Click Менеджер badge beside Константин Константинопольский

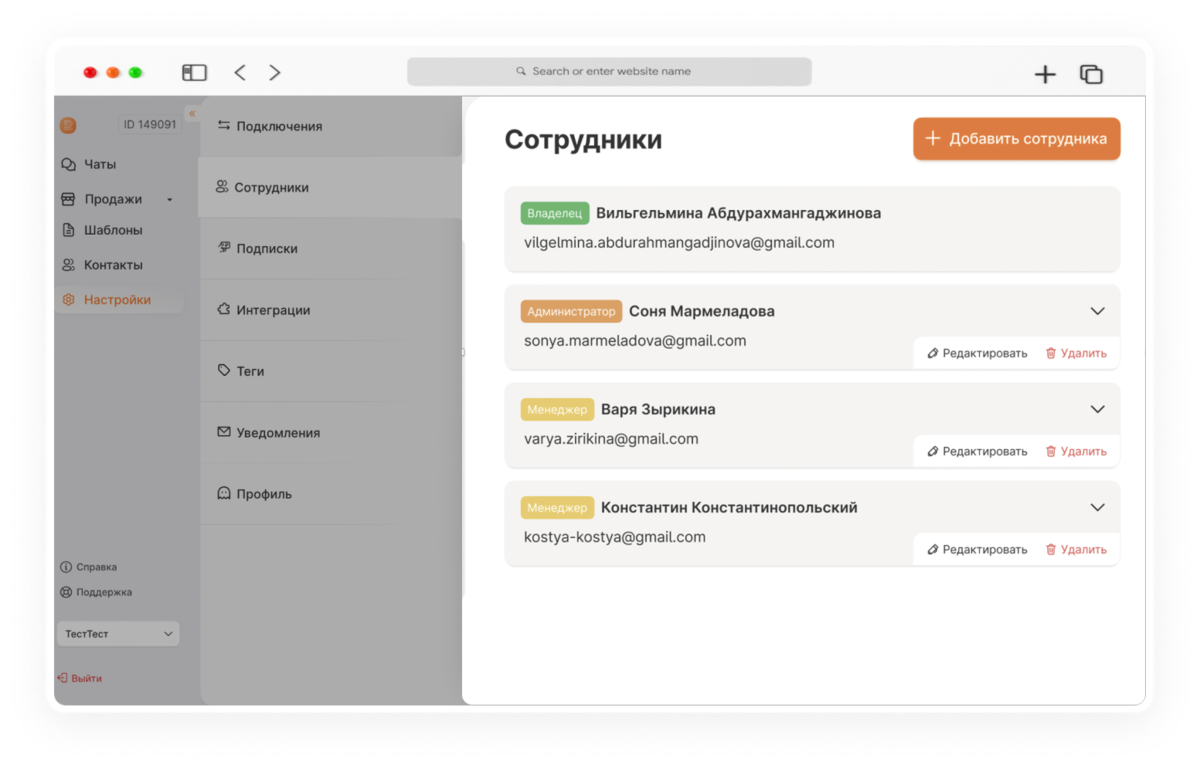(557, 507)
